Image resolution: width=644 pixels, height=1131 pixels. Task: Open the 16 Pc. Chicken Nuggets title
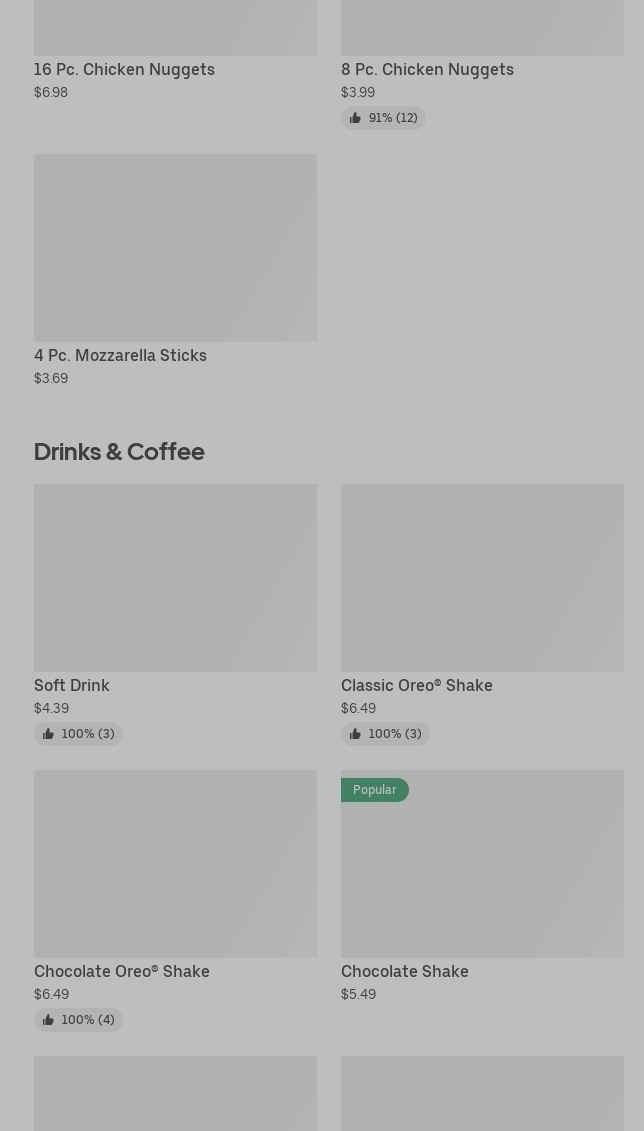(124, 69)
